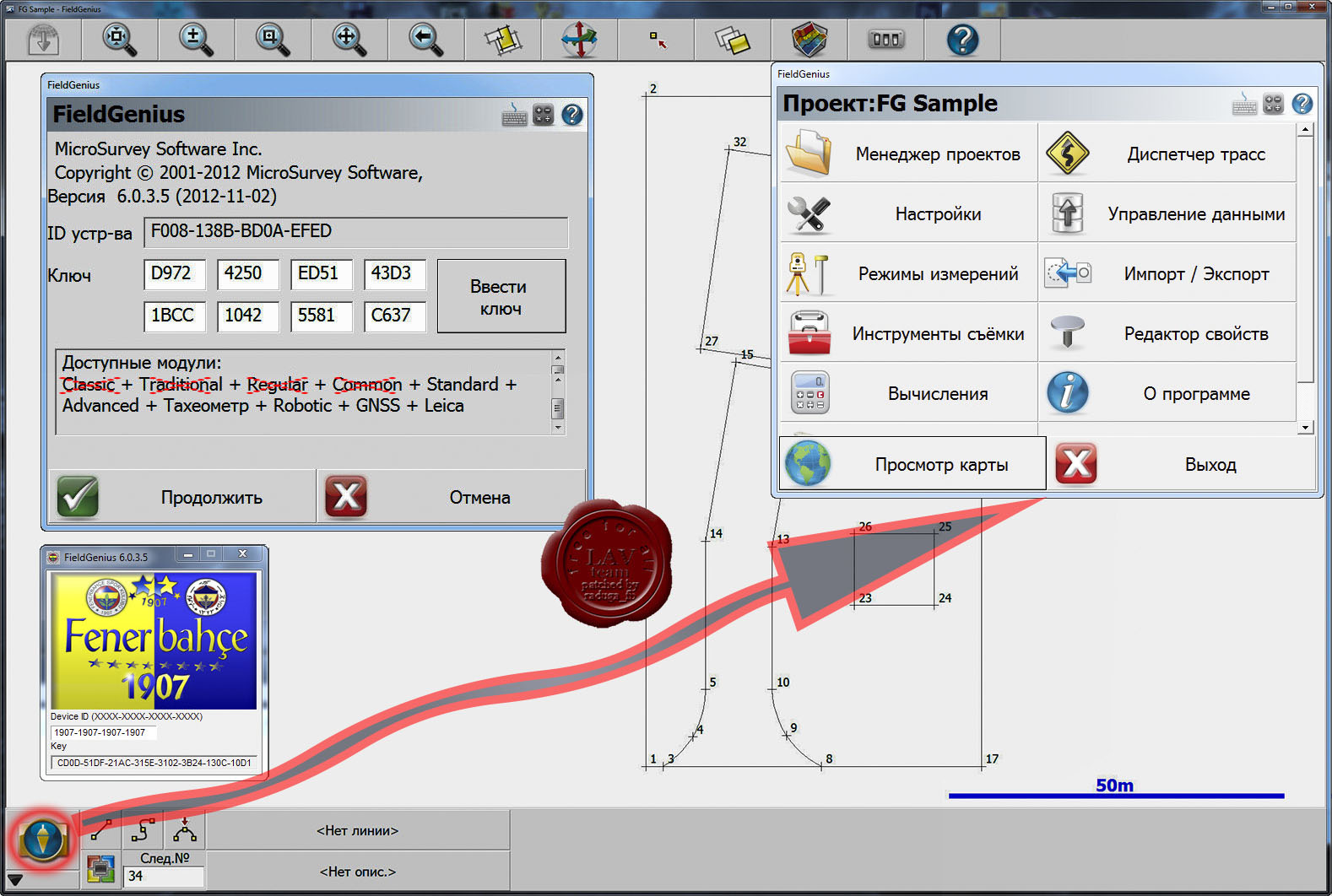Click key field D972

175,274
